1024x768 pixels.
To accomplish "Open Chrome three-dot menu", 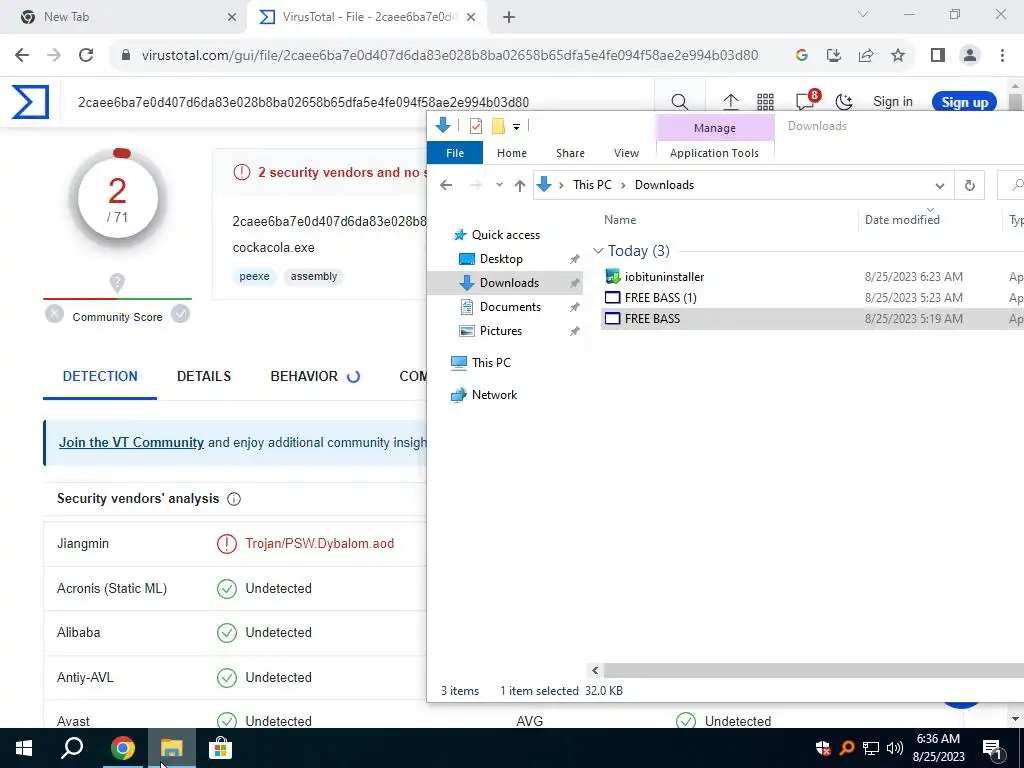I will pyautogui.click(x=1002, y=55).
